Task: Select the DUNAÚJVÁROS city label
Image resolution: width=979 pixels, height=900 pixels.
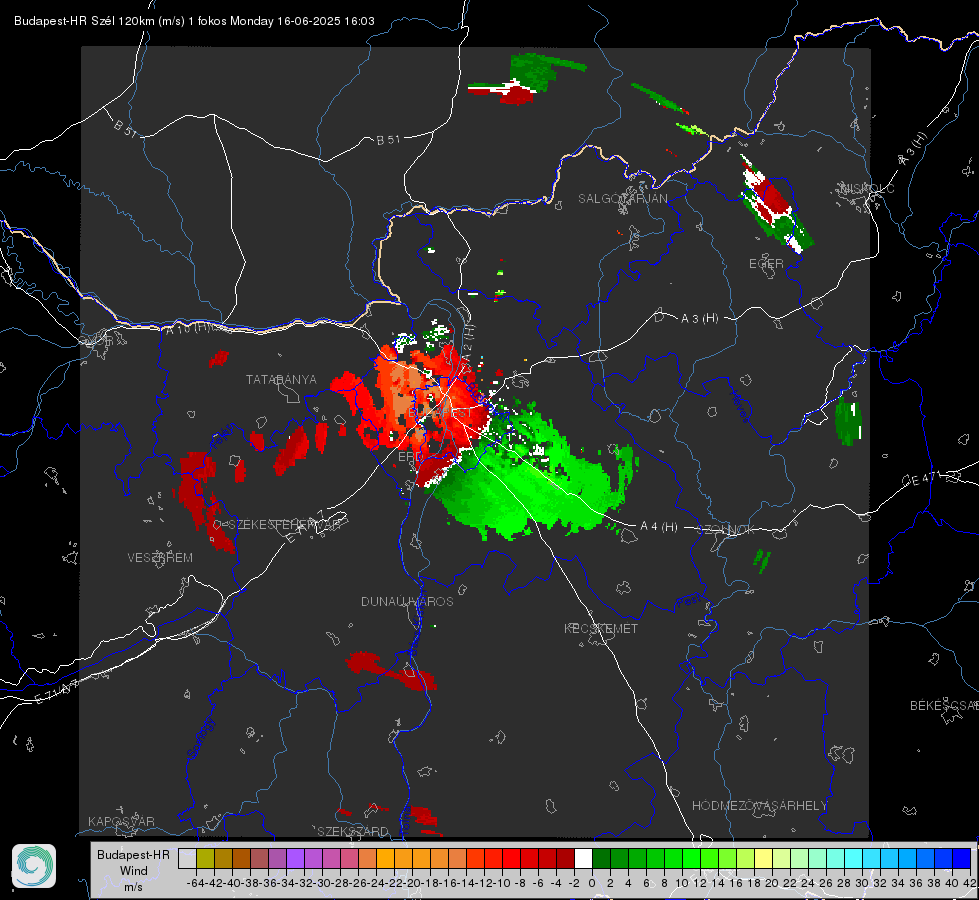Action: [407, 601]
